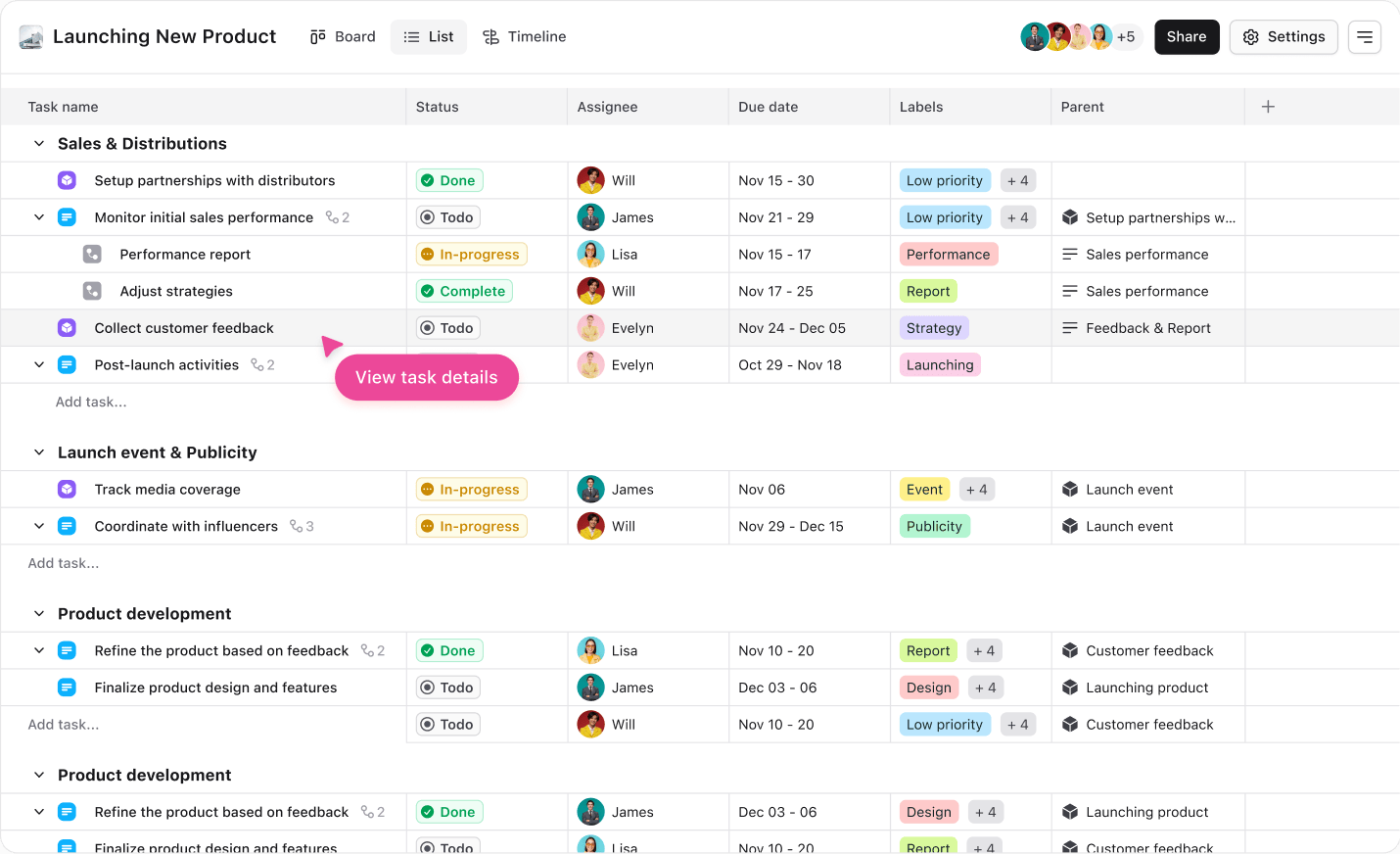
Task: Click blue task icon for Post-launch activities
Action: (67, 365)
